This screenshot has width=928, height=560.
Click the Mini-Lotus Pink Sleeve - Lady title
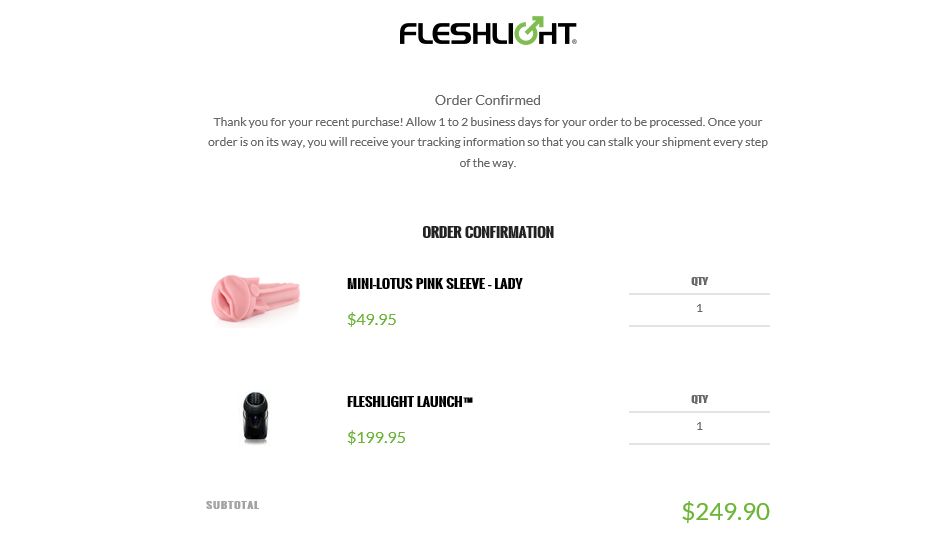(x=434, y=284)
